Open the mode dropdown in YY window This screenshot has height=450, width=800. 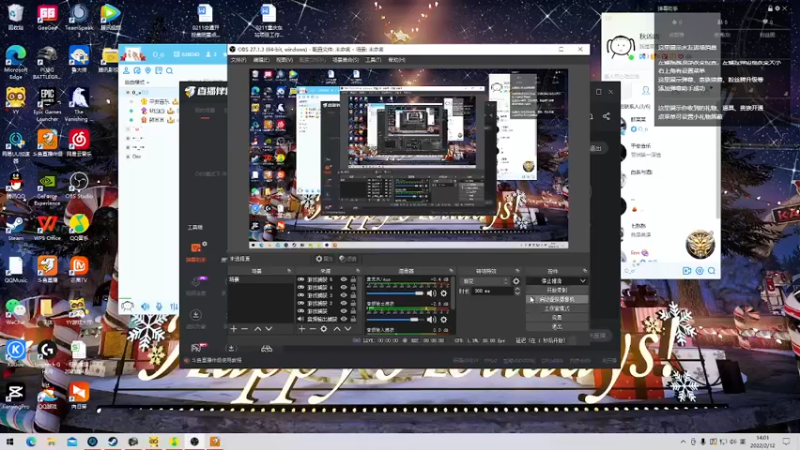137,82
